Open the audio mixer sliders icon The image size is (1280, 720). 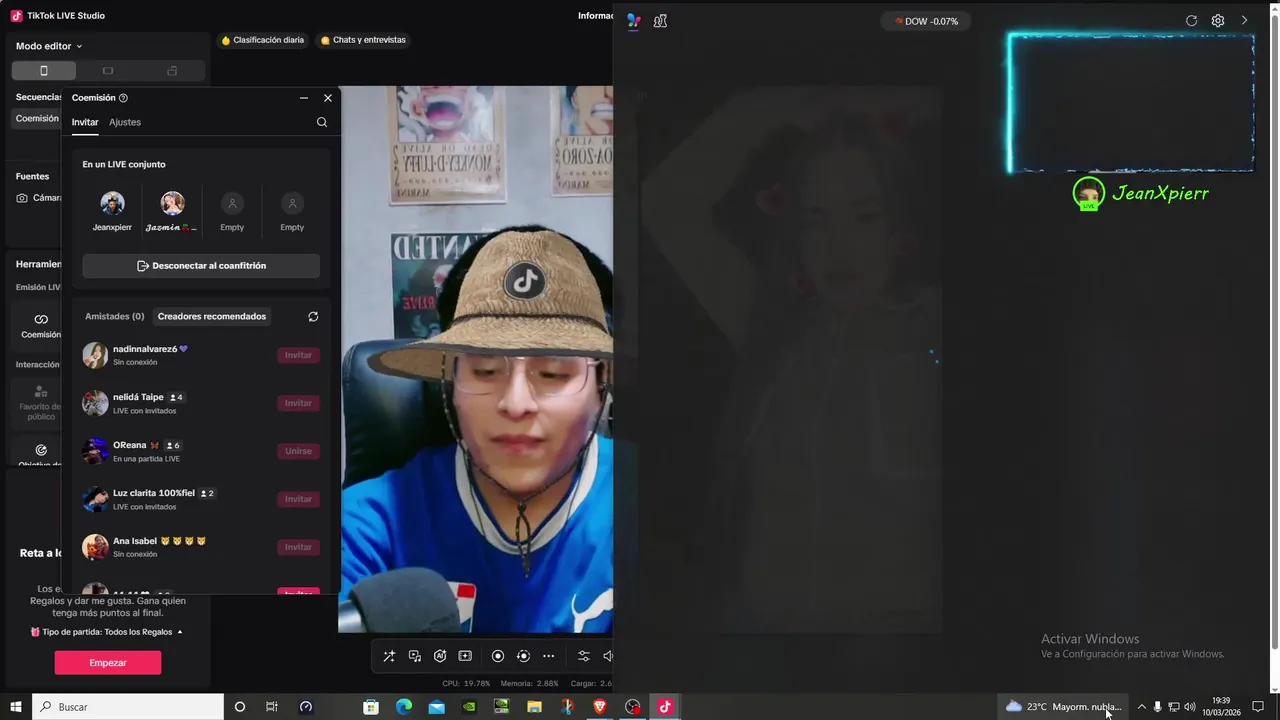point(584,656)
